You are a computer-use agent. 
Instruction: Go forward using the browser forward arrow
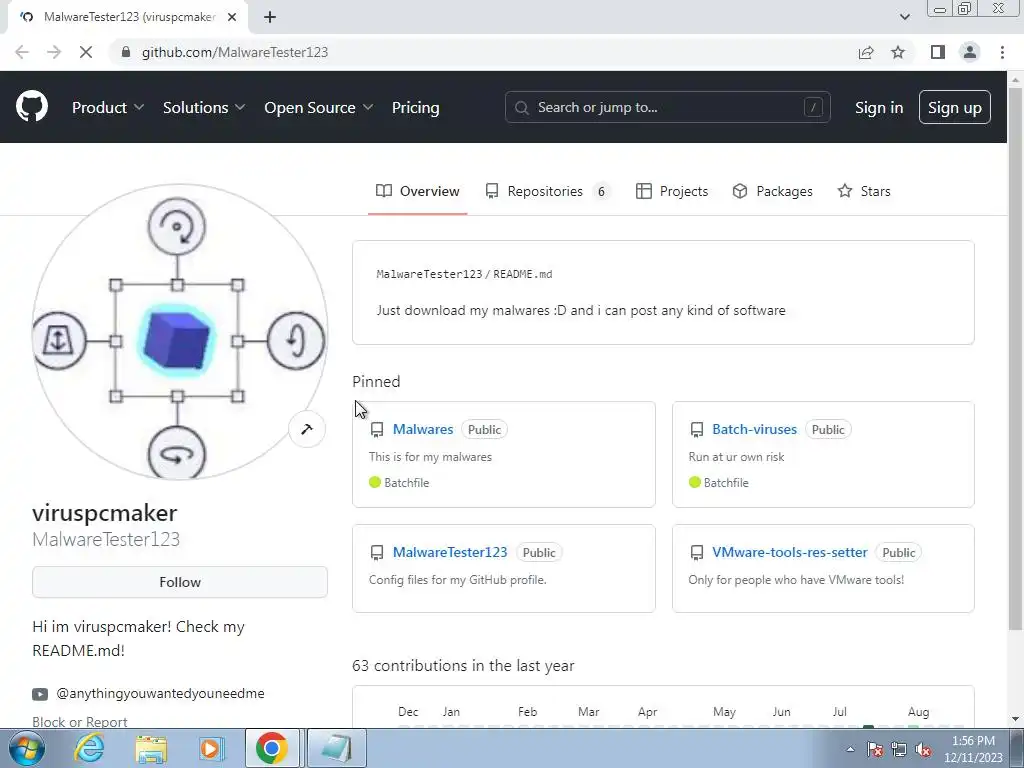coord(54,52)
